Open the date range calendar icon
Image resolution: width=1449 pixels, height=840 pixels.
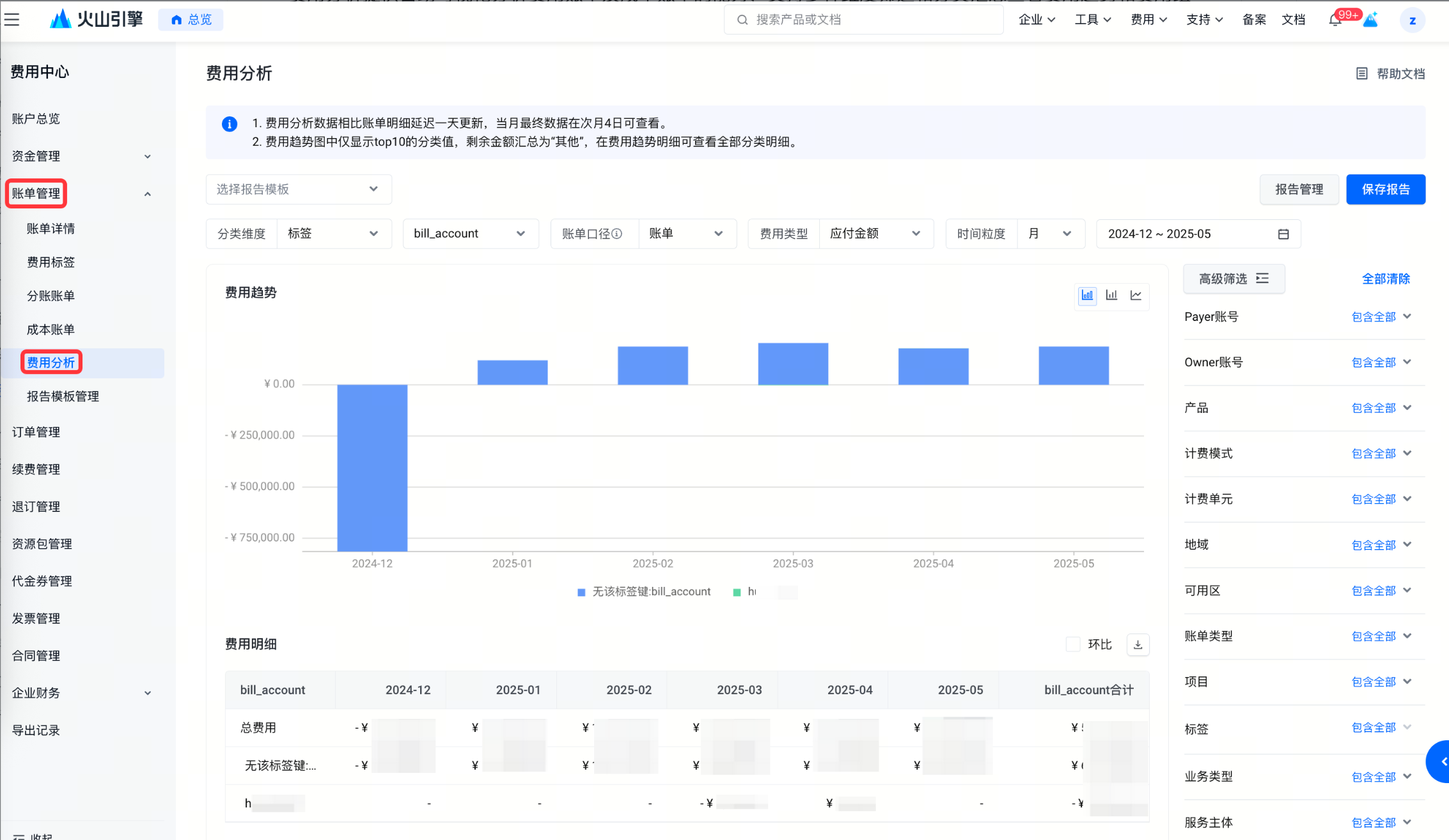(x=1283, y=234)
